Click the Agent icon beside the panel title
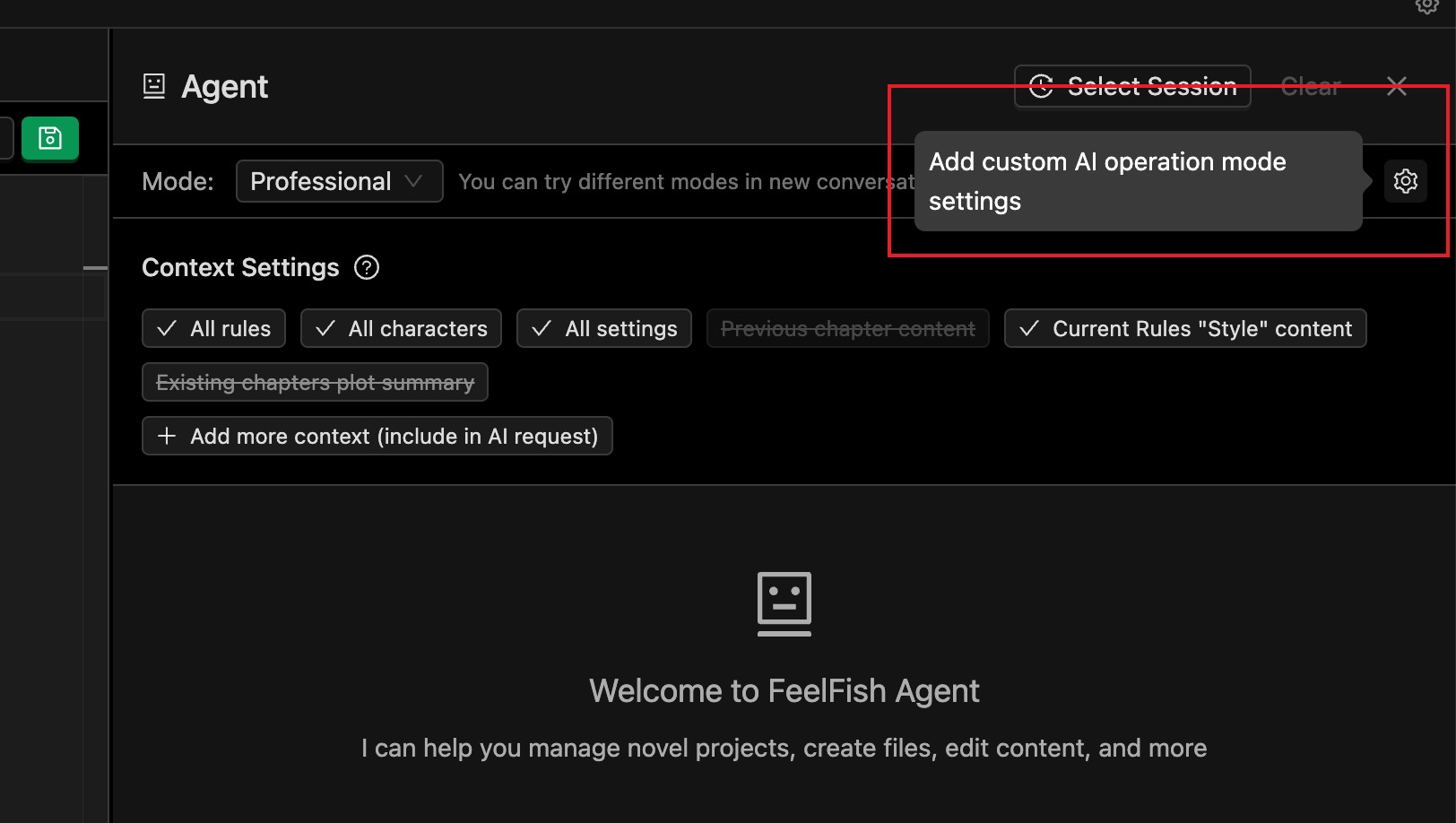 [x=154, y=86]
